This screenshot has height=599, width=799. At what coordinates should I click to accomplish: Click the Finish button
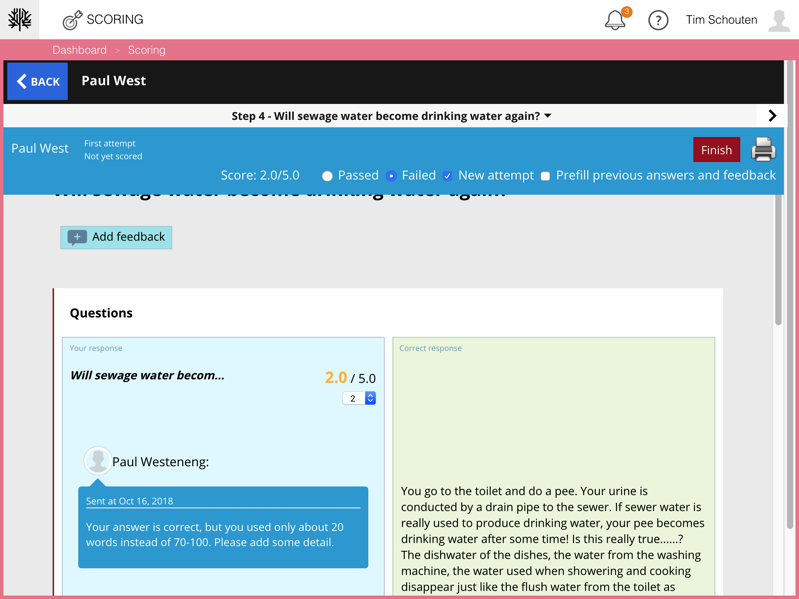pos(716,150)
